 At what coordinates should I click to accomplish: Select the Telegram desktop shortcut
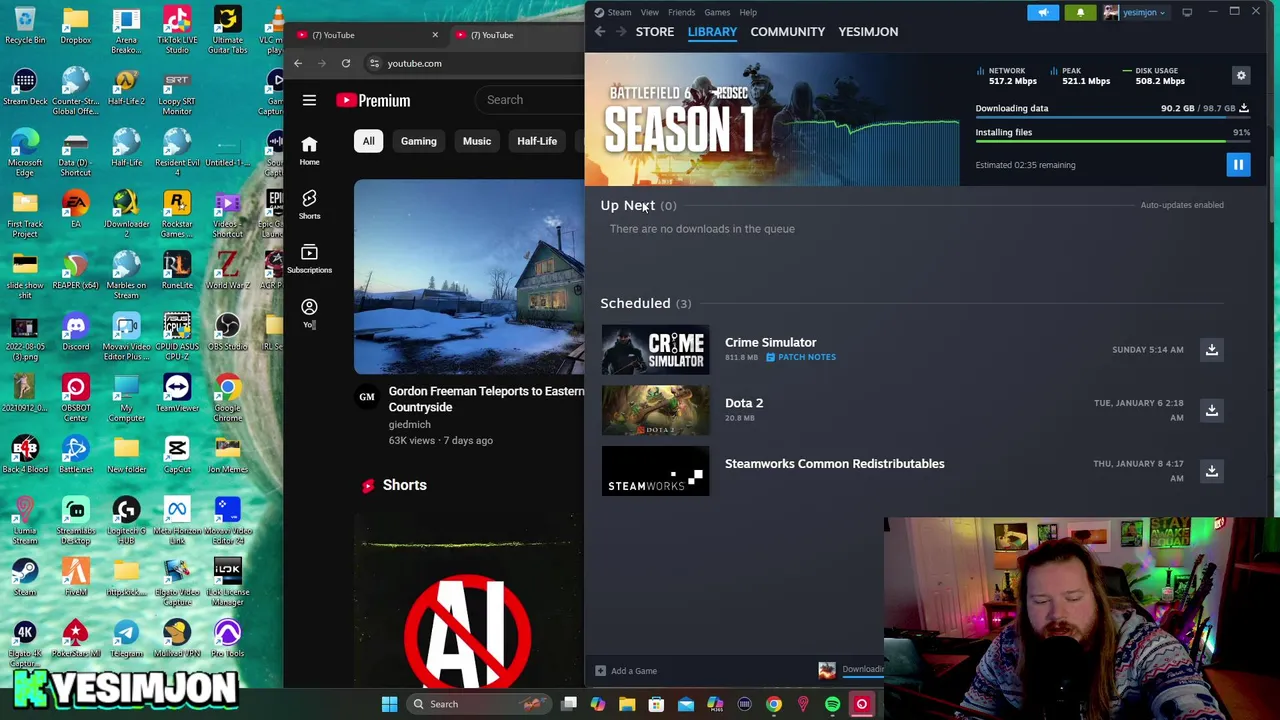126,640
